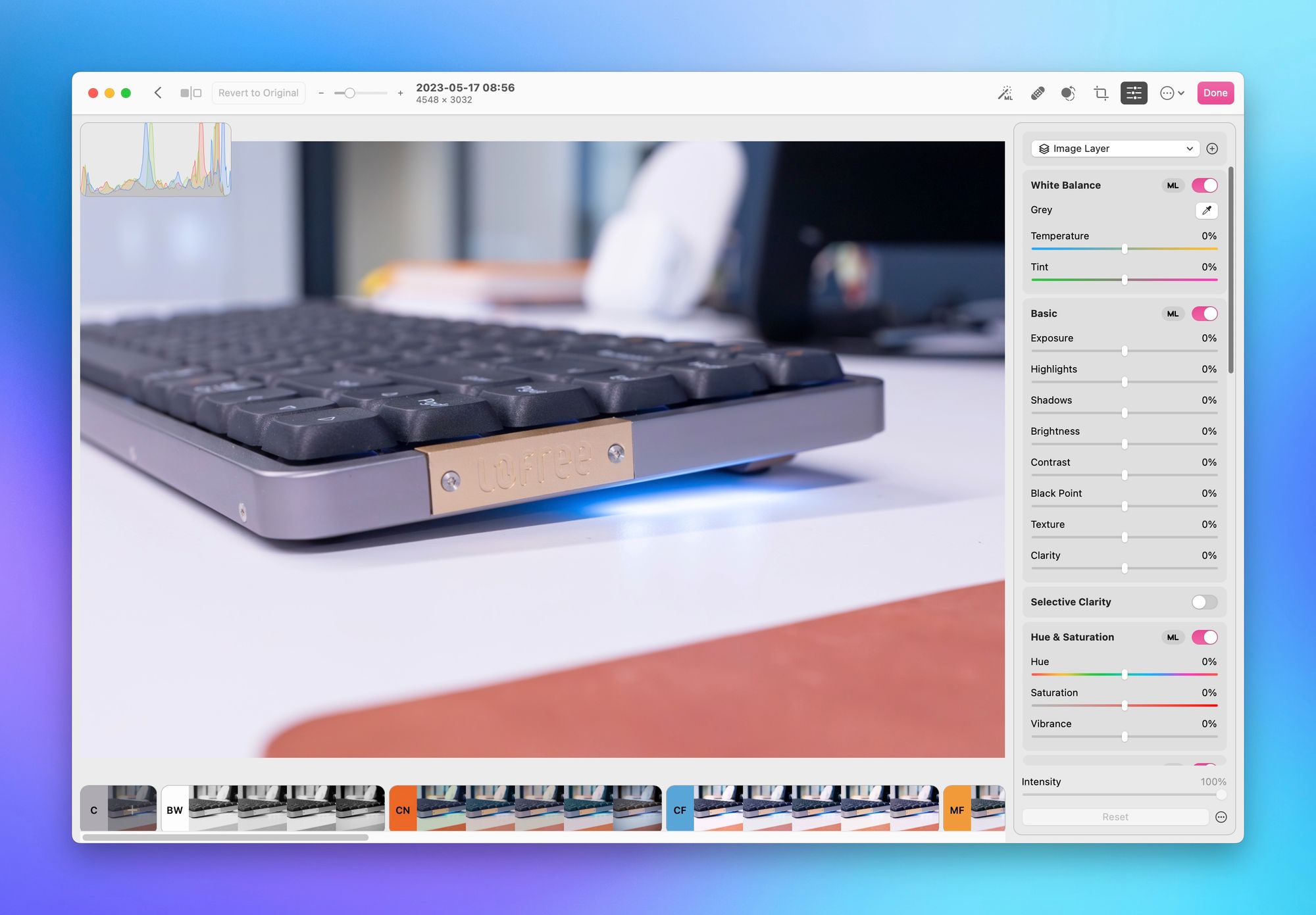1316x915 pixels.
Task: Apply ML to the Basic adjustments
Action: click(1173, 314)
